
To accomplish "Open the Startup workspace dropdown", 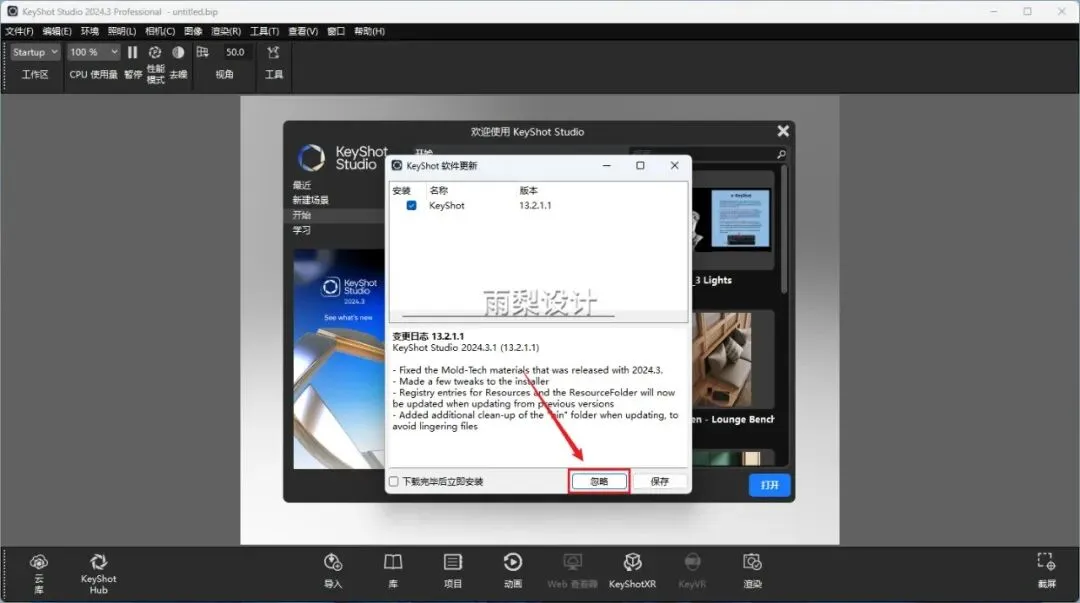I will tap(35, 52).
